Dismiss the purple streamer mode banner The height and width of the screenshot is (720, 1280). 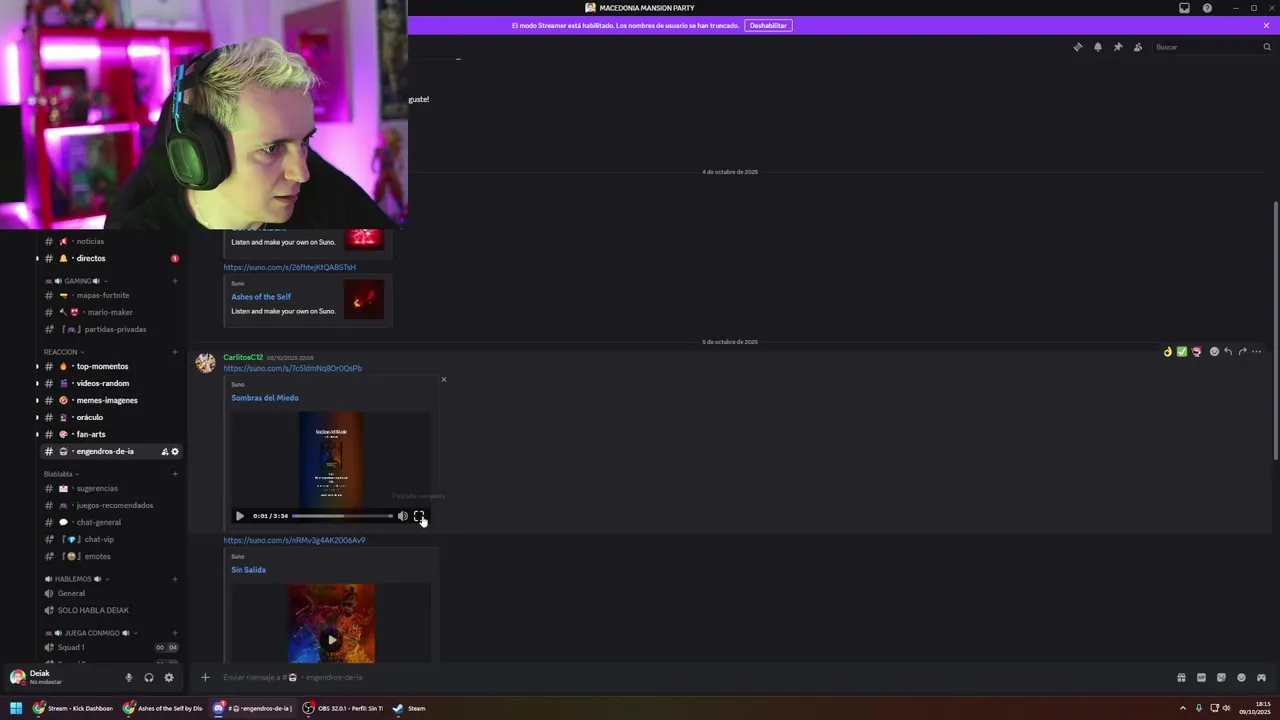pyautogui.click(x=1266, y=25)
